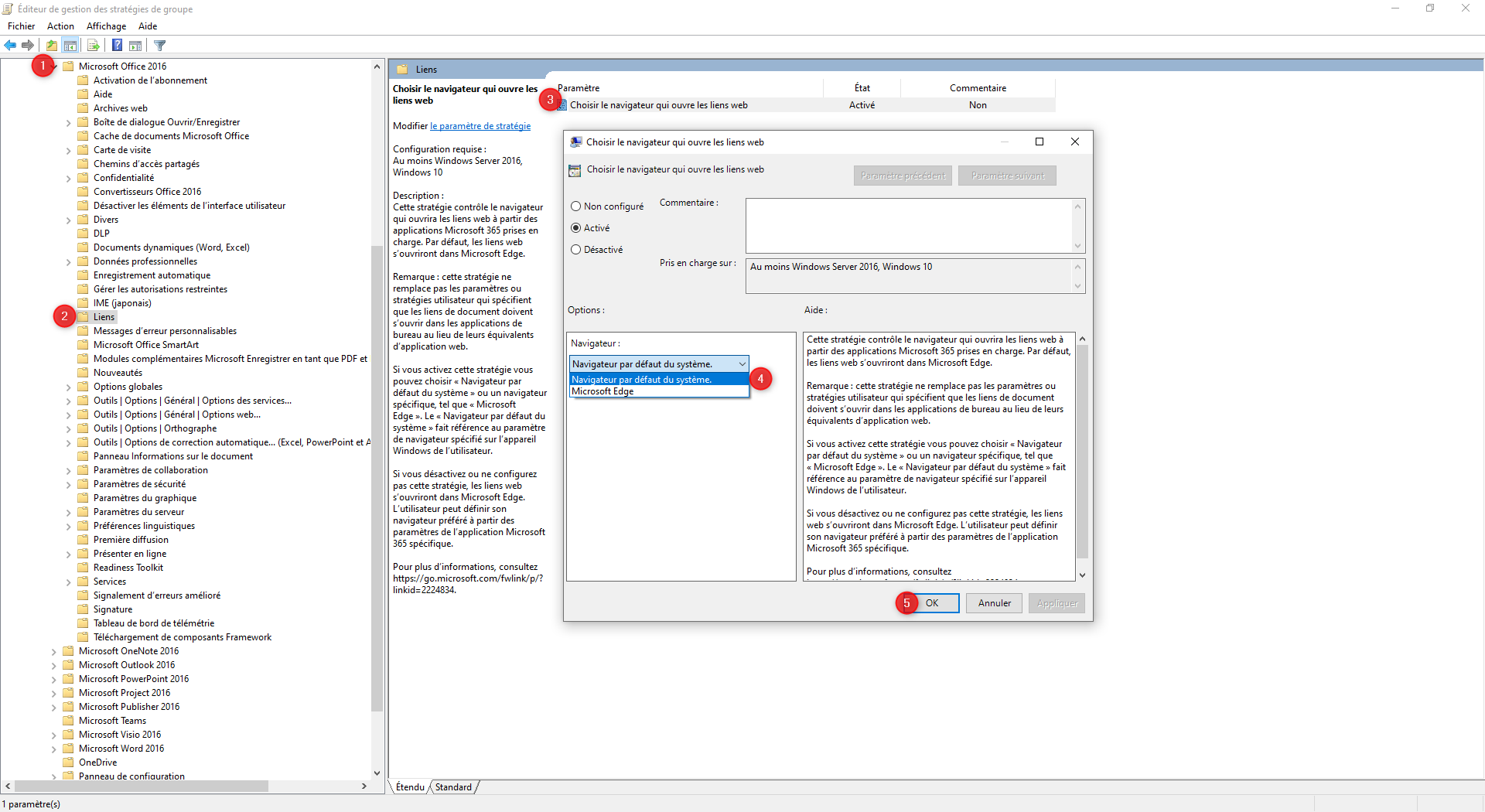The width and height of the screenshot is (1485, 812).
Task: Select Microsoft Outlook 2016 in tree
Action: (127, 665)
